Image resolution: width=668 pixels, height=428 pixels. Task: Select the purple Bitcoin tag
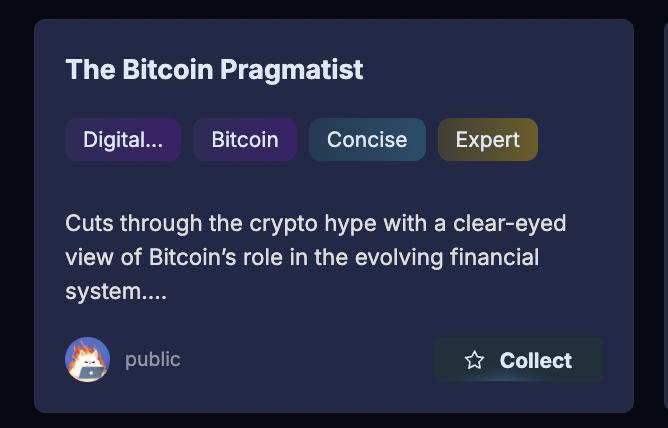(245, 140)
